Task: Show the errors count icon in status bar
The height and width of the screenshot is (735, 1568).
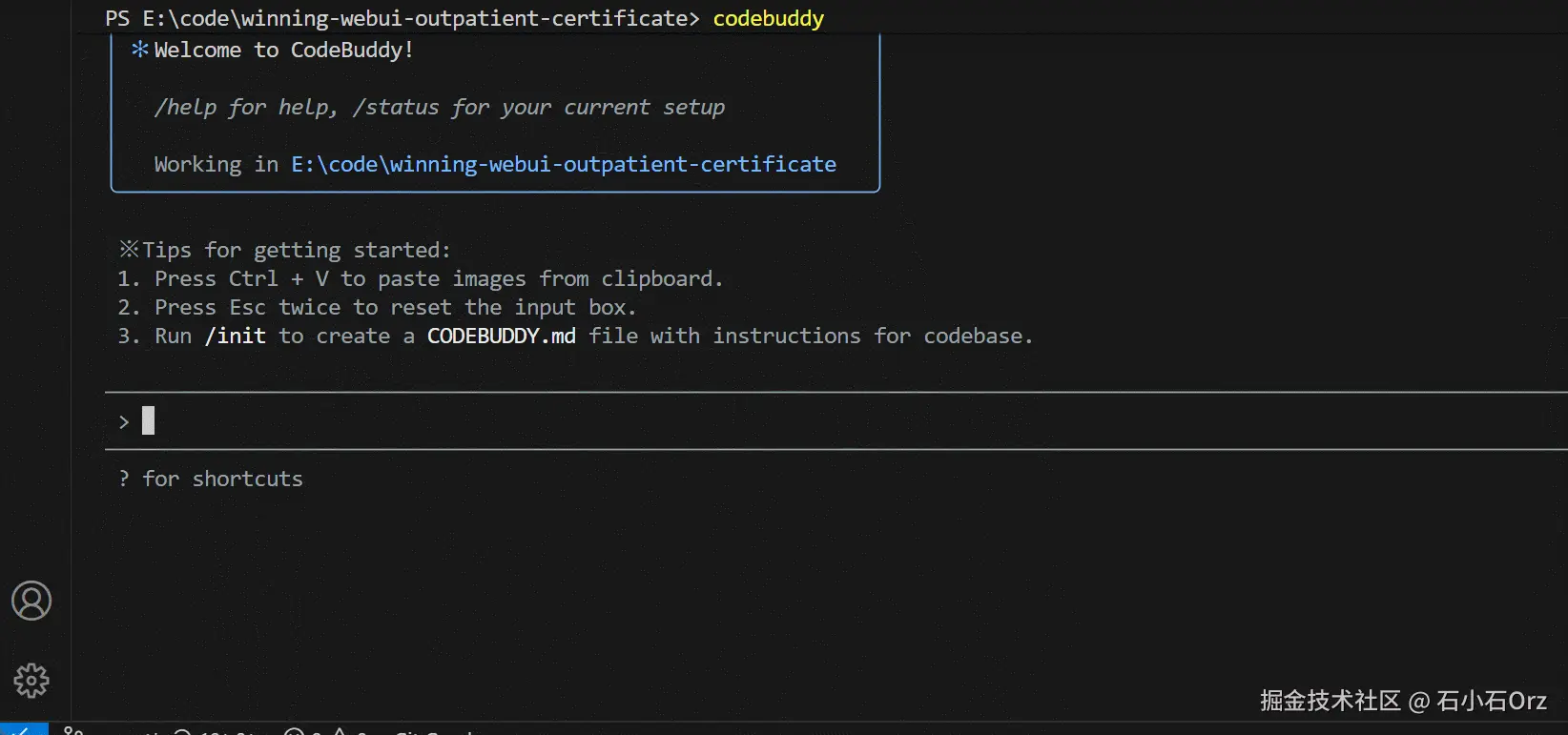Action: point(295,732)
